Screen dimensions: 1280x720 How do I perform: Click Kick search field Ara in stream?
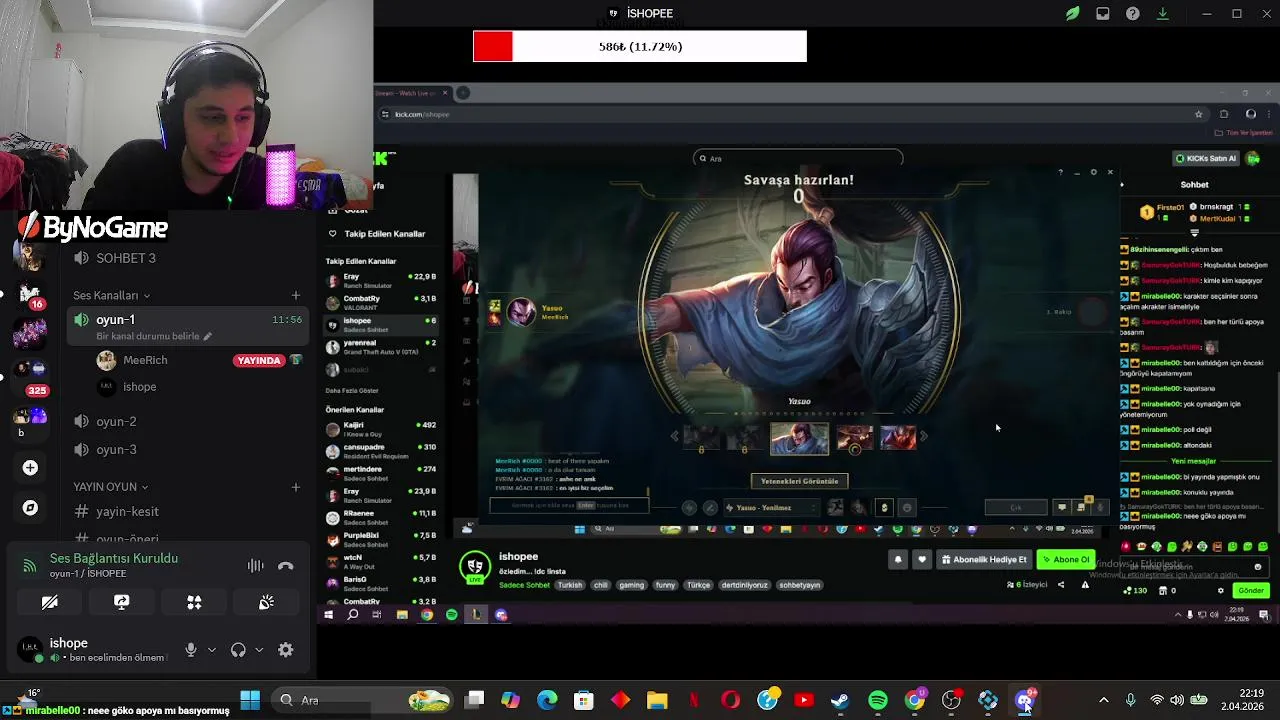click(798, 158)
